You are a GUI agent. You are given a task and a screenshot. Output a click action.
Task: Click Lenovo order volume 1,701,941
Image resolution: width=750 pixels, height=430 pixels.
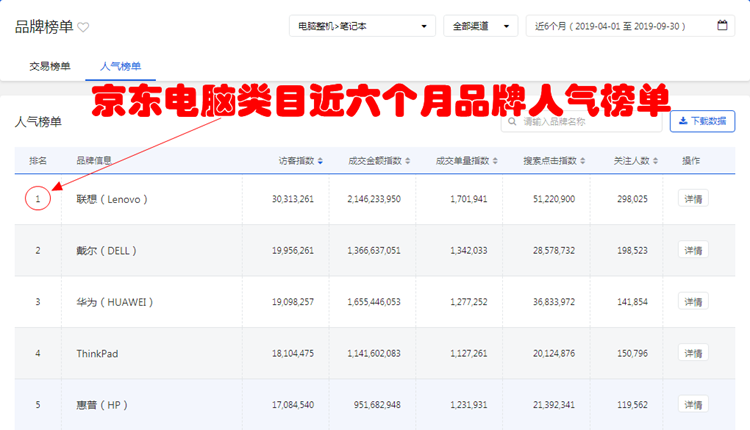coord(469,199)
